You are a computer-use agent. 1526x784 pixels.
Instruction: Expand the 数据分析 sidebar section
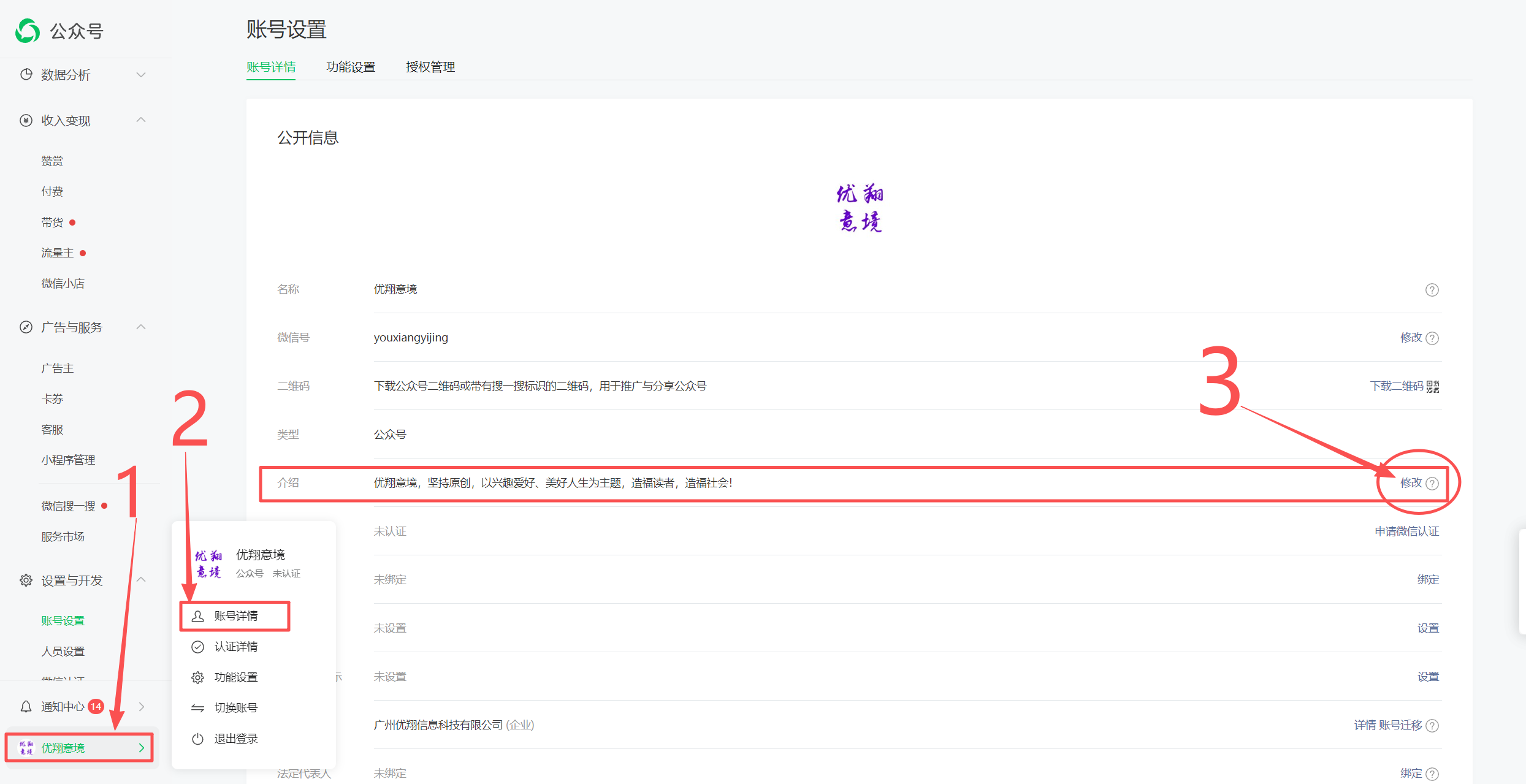click(x=141, y=75)
